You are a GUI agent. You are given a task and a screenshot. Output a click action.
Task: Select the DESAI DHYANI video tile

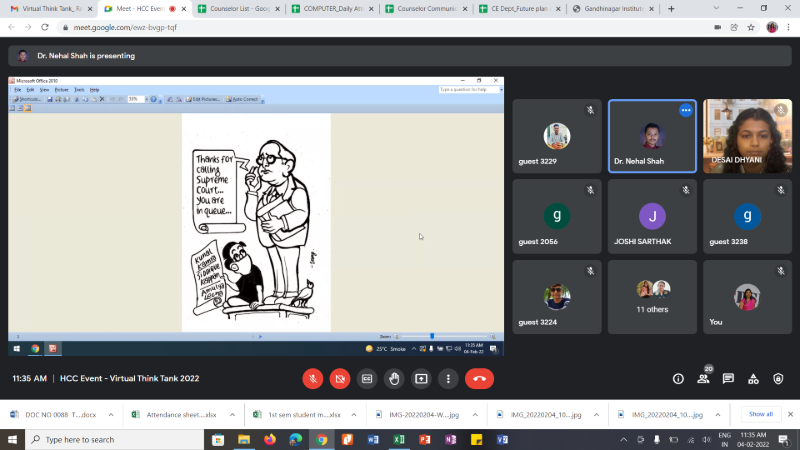tap(747, 136)
